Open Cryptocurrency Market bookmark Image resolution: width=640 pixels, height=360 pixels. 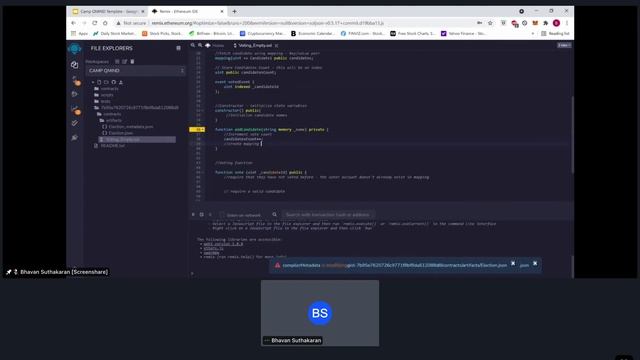262,33
